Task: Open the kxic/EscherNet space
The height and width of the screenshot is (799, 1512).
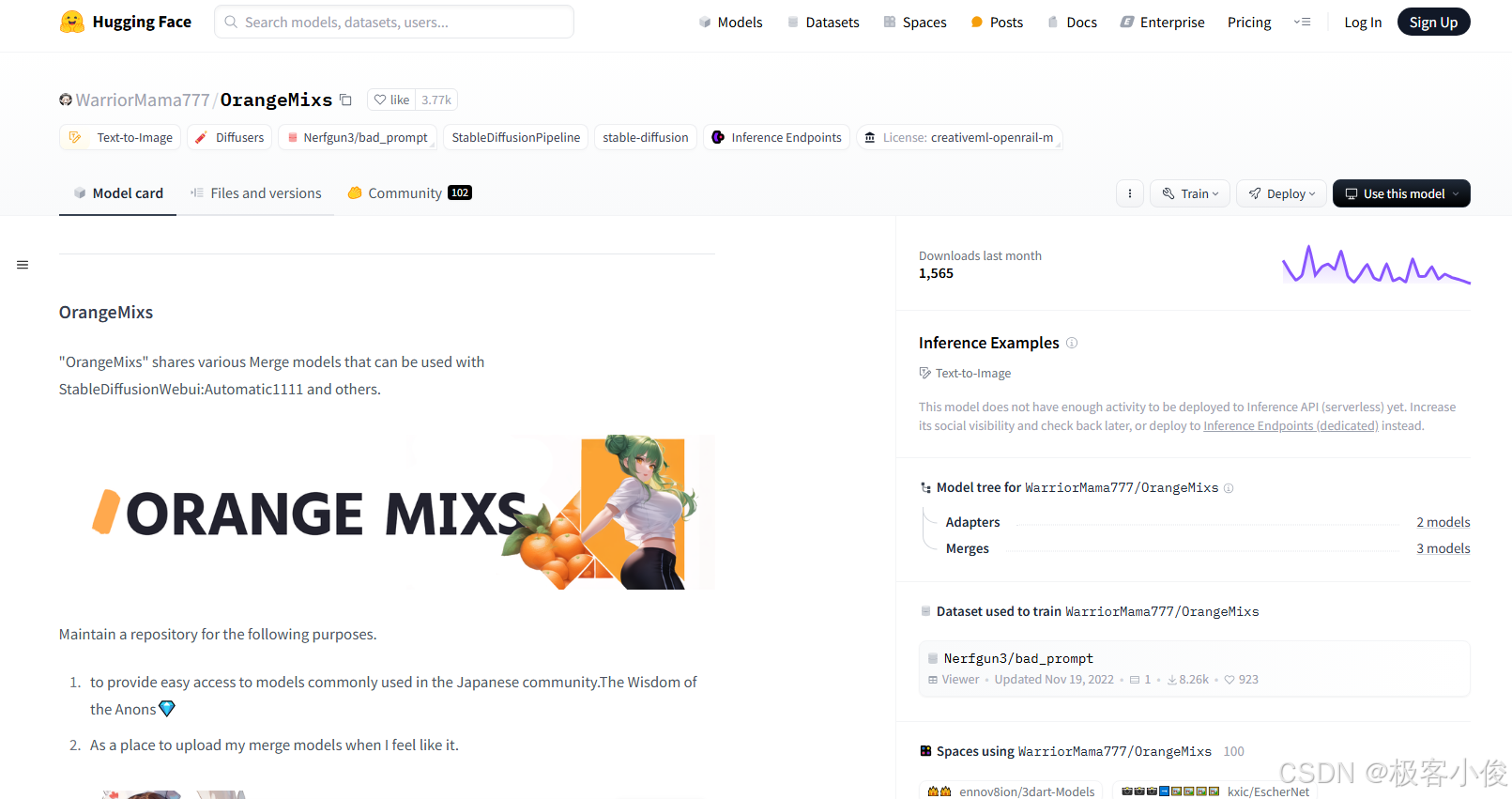Action: click(1214, 791)
